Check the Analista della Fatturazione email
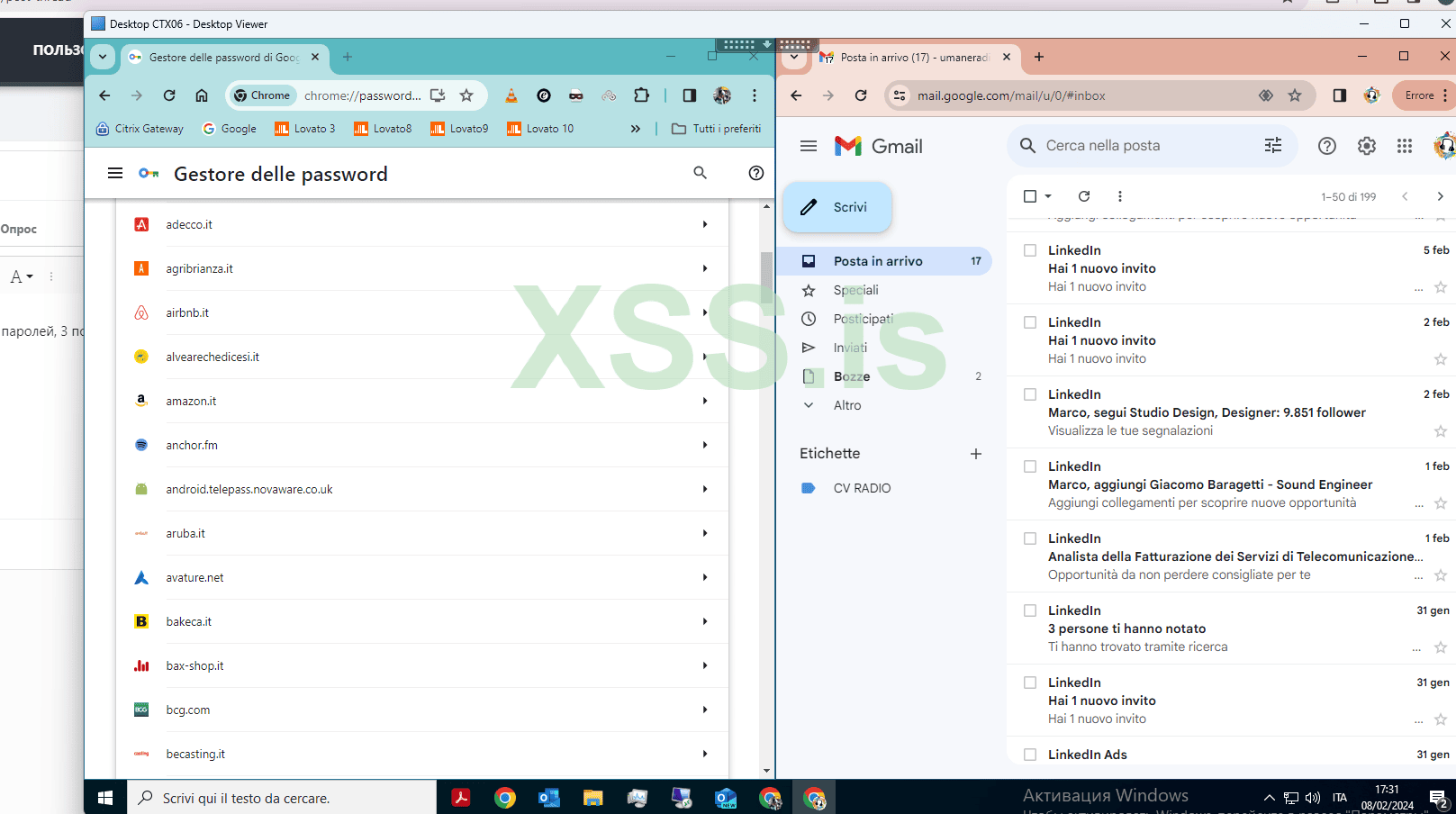The width and height of the screenshot is (1456, 814). [1030, 538]
